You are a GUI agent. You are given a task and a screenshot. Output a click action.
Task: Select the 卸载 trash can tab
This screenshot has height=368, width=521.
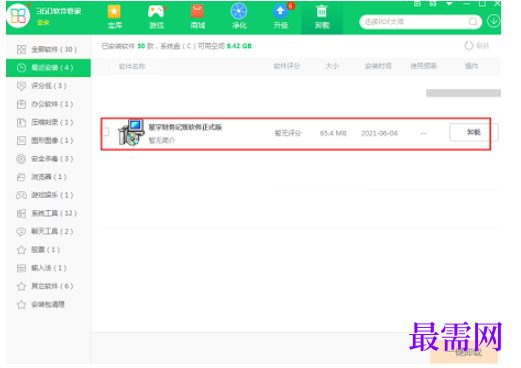tap(322, 17)
